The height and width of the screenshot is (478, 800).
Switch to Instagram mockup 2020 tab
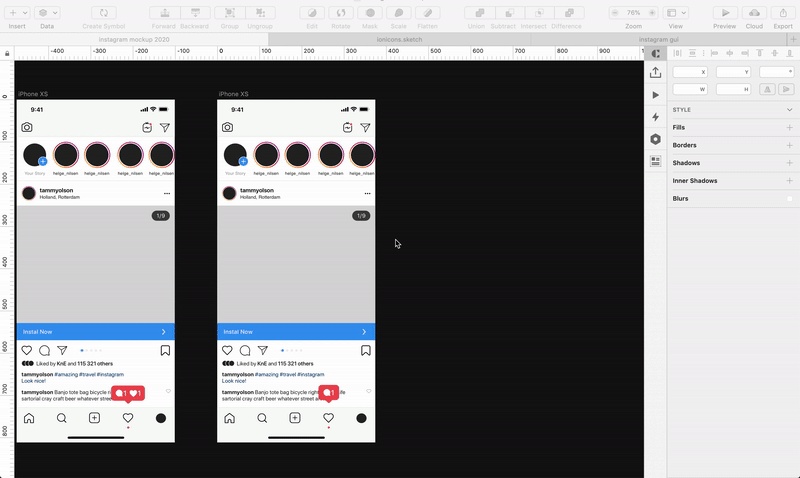[x=136, y=39]
